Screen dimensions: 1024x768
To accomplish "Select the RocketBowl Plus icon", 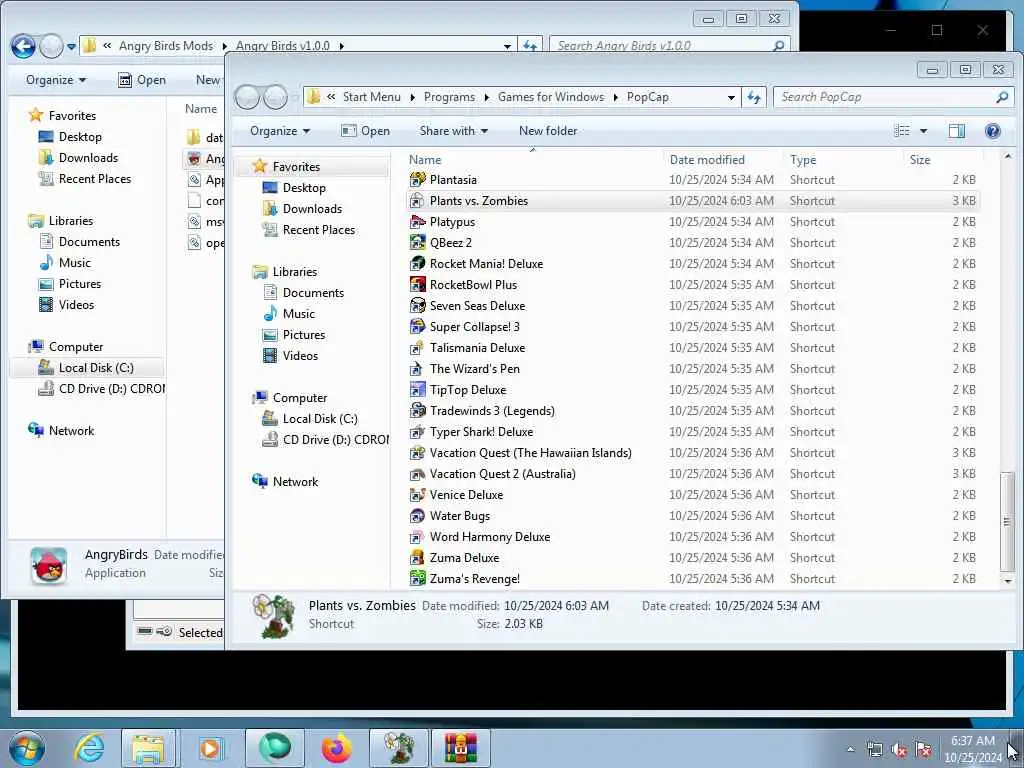I will tap(417, 285).
